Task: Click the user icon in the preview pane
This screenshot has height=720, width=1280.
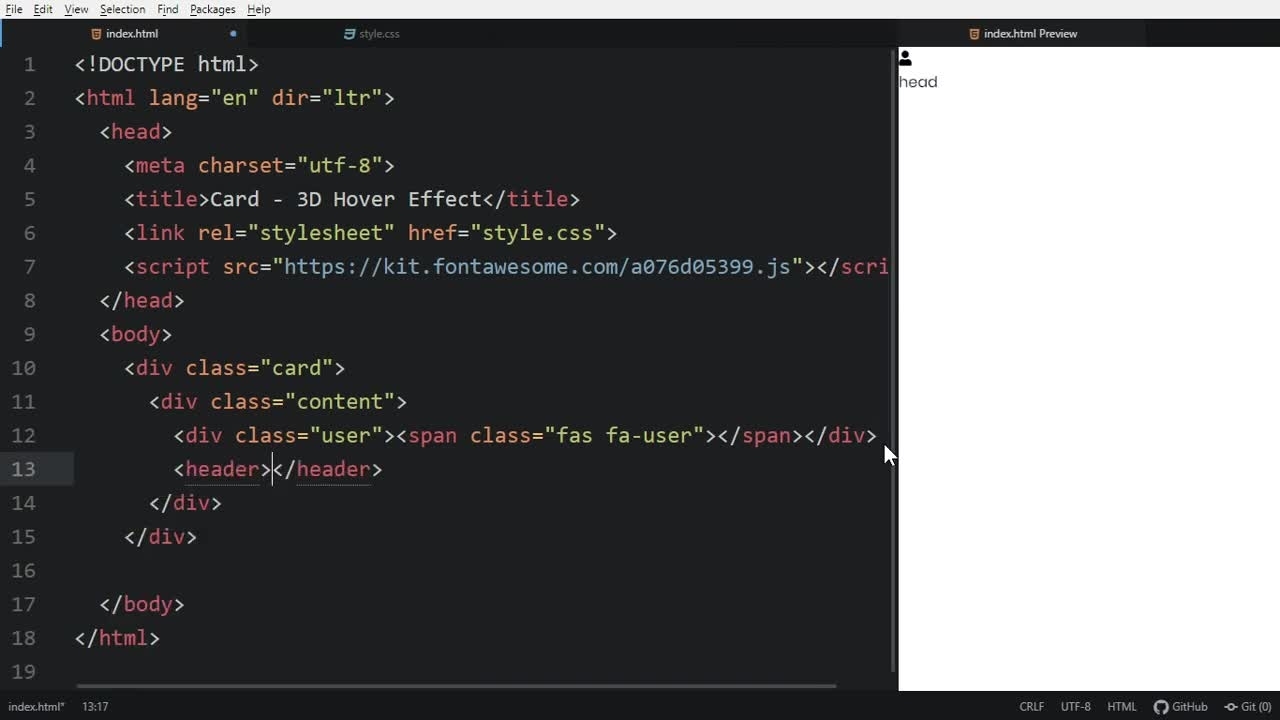Action: tap(905, 58)
